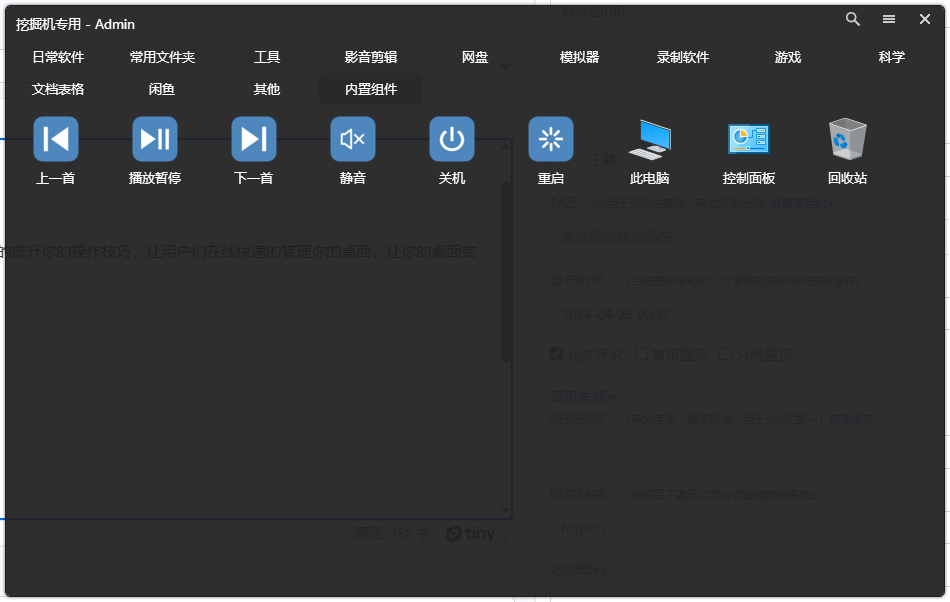The height and width of the screenshot is (602, 950).
Task: Select the 文档表格 category tab
Action: click(58, 89)
